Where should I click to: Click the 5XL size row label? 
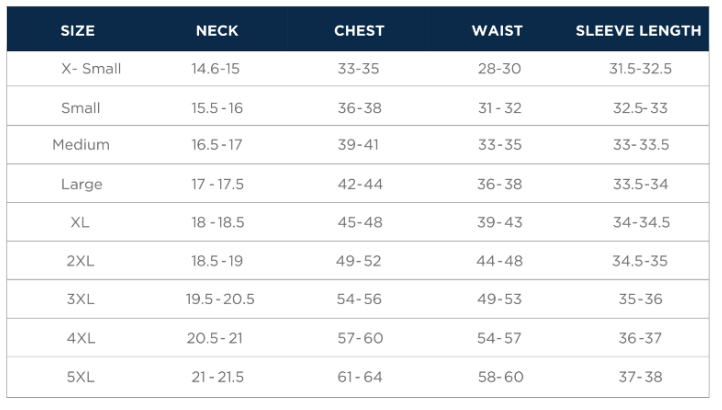point(80,377)
